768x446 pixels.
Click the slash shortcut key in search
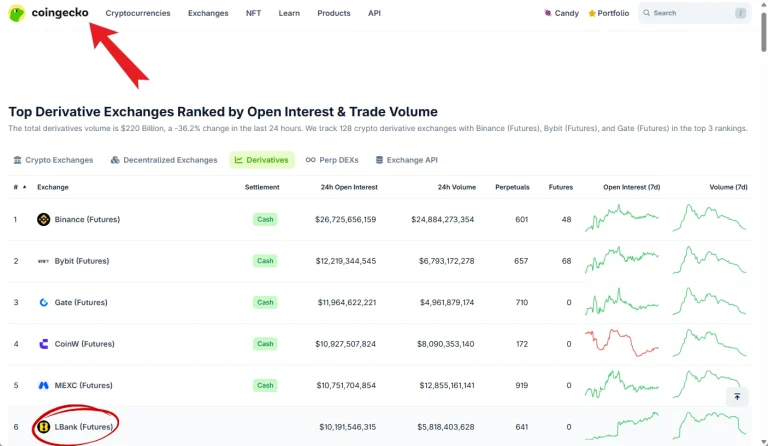[x=740, y=13]
